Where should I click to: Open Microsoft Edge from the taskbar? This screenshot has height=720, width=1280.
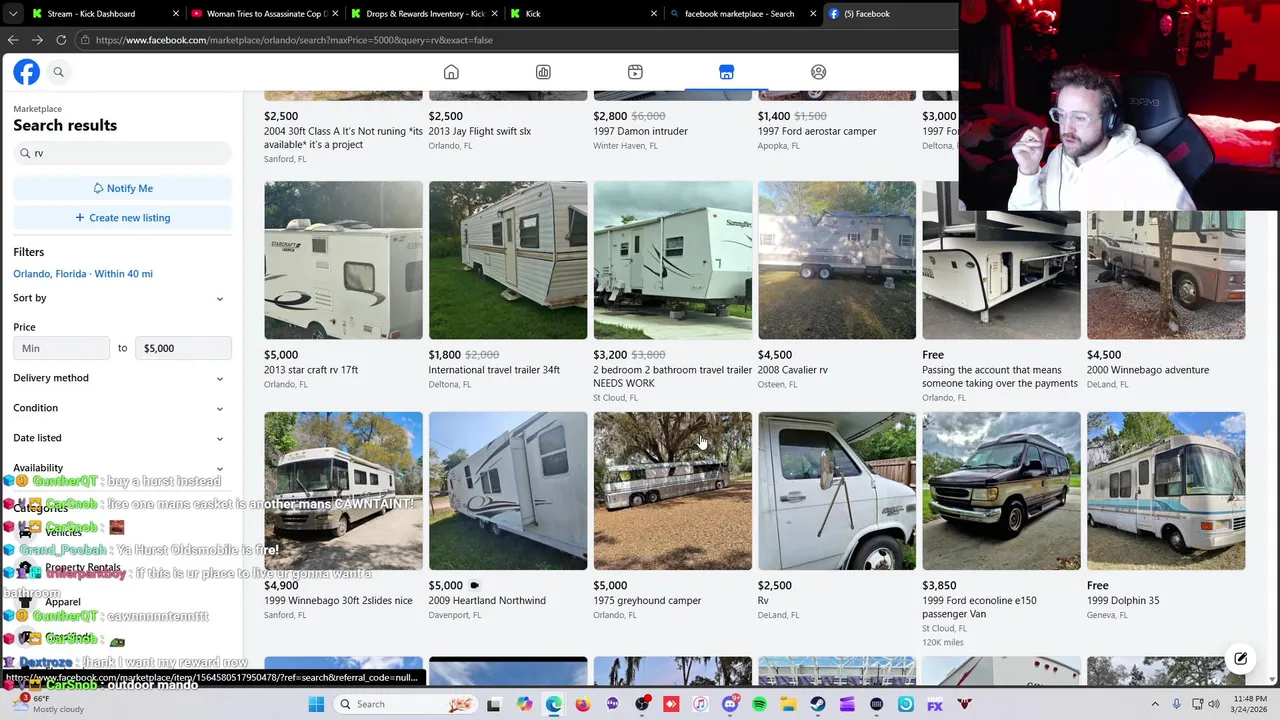554,704
